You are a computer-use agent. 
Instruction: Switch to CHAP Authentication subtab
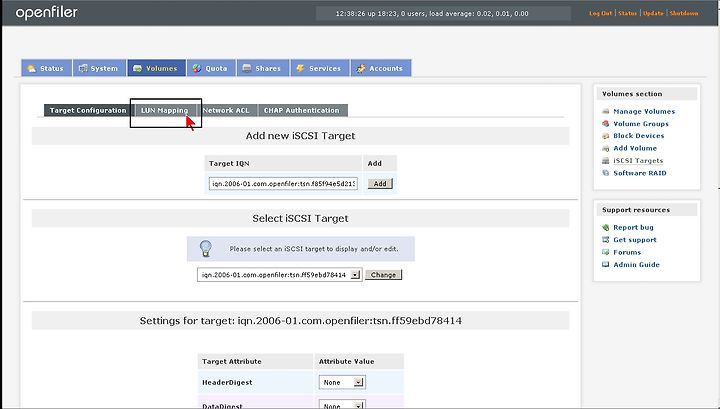pos(302,110)
